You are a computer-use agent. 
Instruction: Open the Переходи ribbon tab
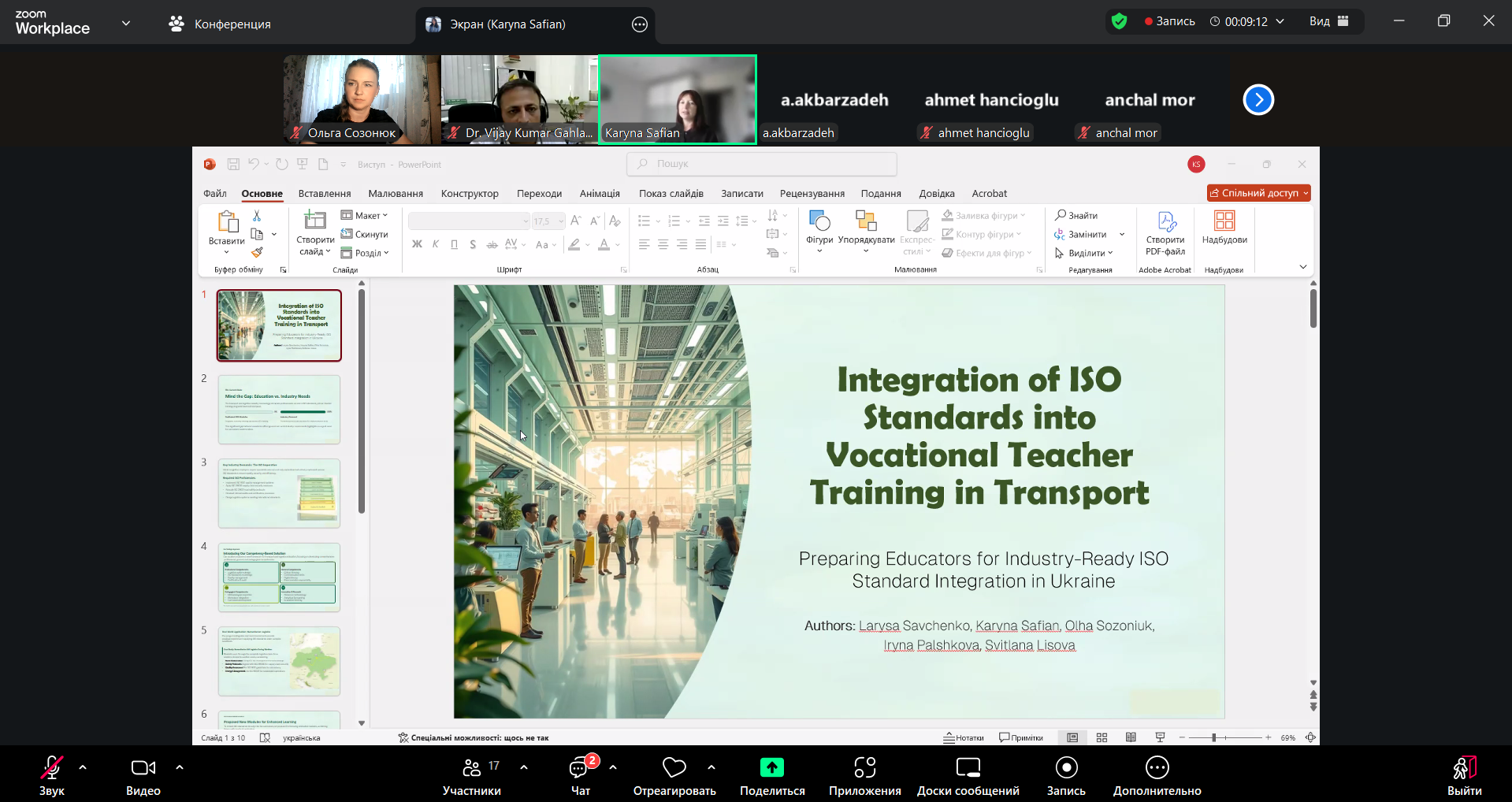539,194
